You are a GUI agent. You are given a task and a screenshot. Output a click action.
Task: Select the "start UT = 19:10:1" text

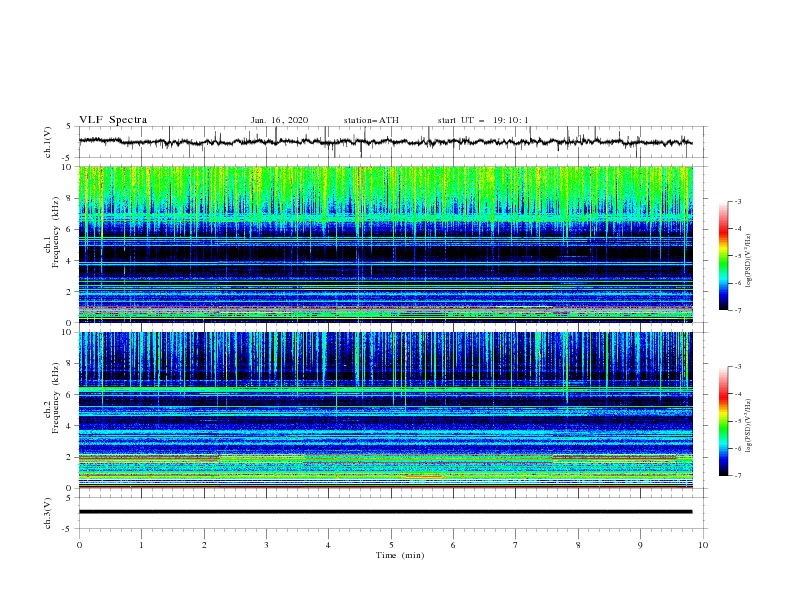pyautogui.click(x=483, y=120)
